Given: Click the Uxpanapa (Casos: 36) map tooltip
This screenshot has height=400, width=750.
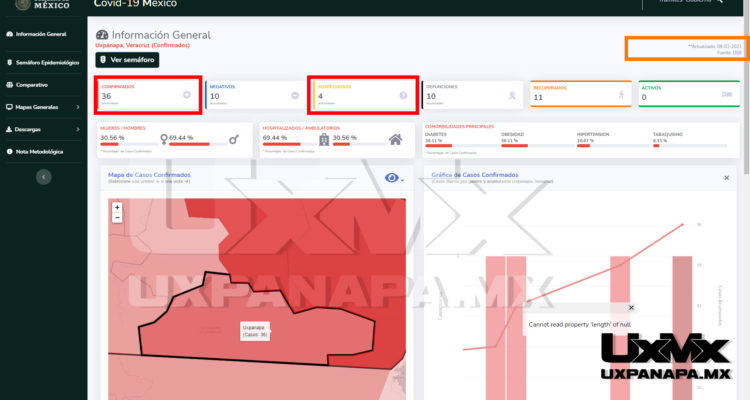Looking at the screenshot, I should click(255, 331).
